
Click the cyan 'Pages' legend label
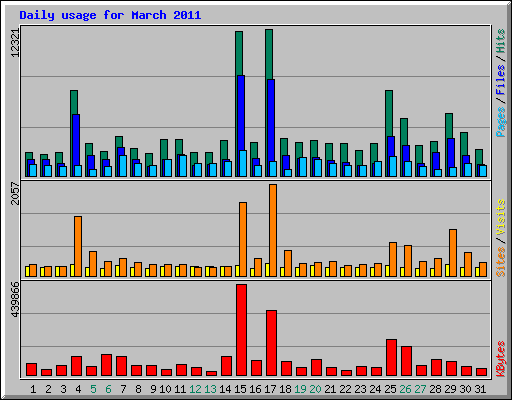coord(500,122)
